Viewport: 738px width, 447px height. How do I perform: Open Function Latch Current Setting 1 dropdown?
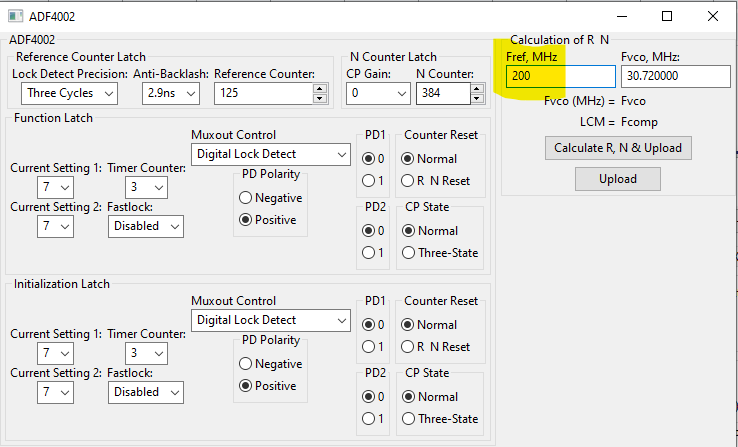point(55,187)
